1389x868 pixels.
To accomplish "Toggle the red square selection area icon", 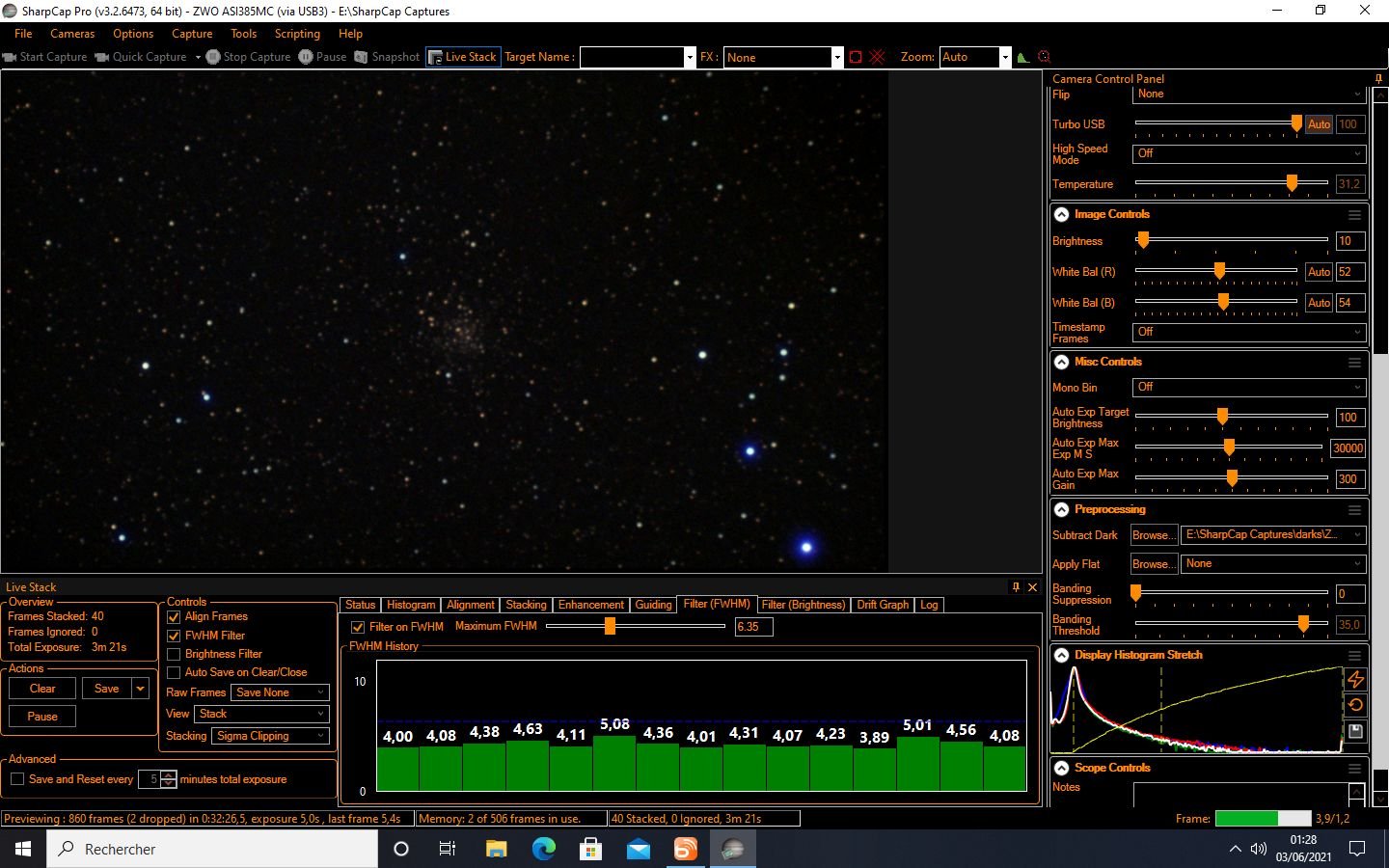I will 855,57.
